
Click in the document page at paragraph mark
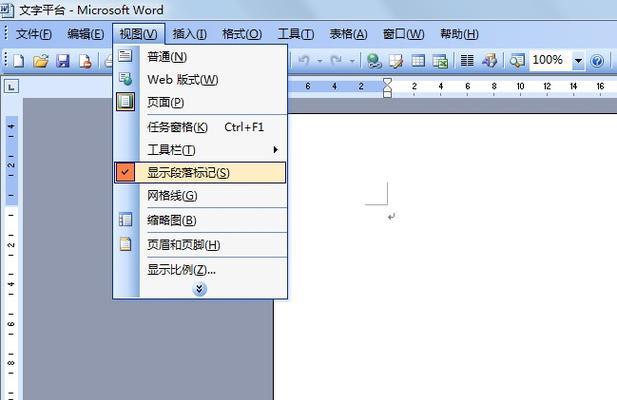(x=391, y=216)
